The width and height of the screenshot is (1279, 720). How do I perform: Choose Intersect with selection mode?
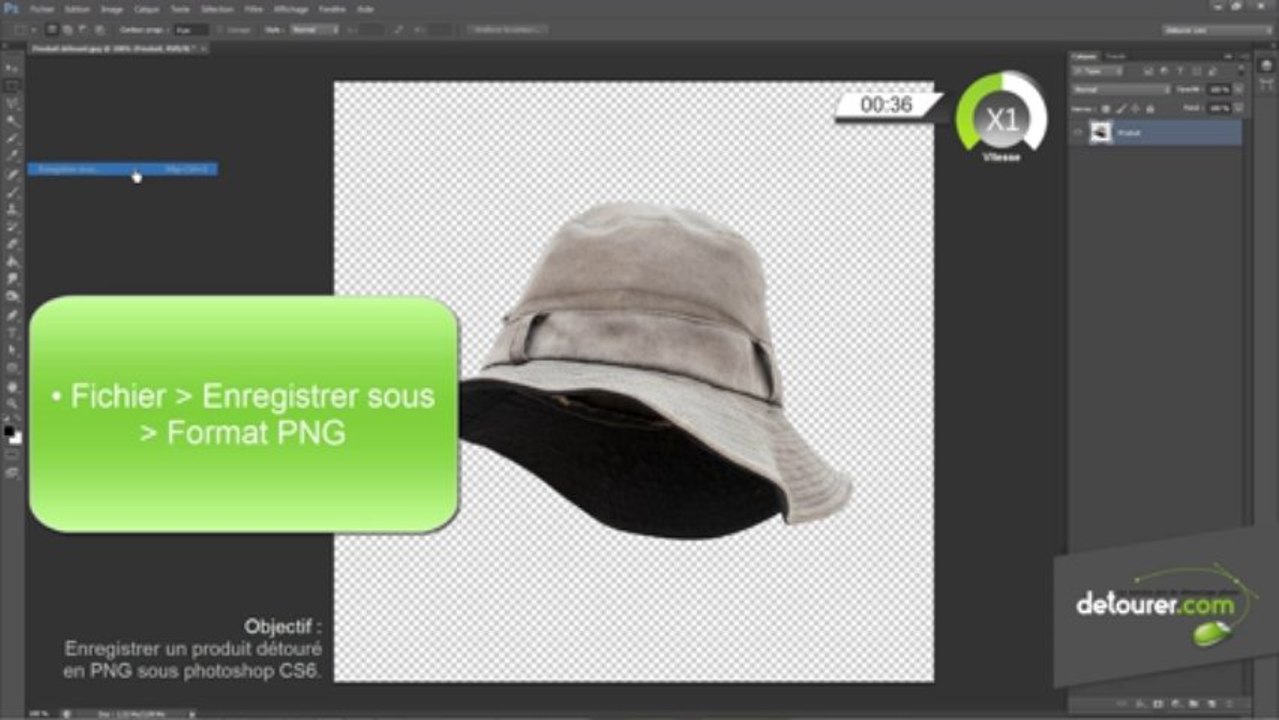[99, 30]
